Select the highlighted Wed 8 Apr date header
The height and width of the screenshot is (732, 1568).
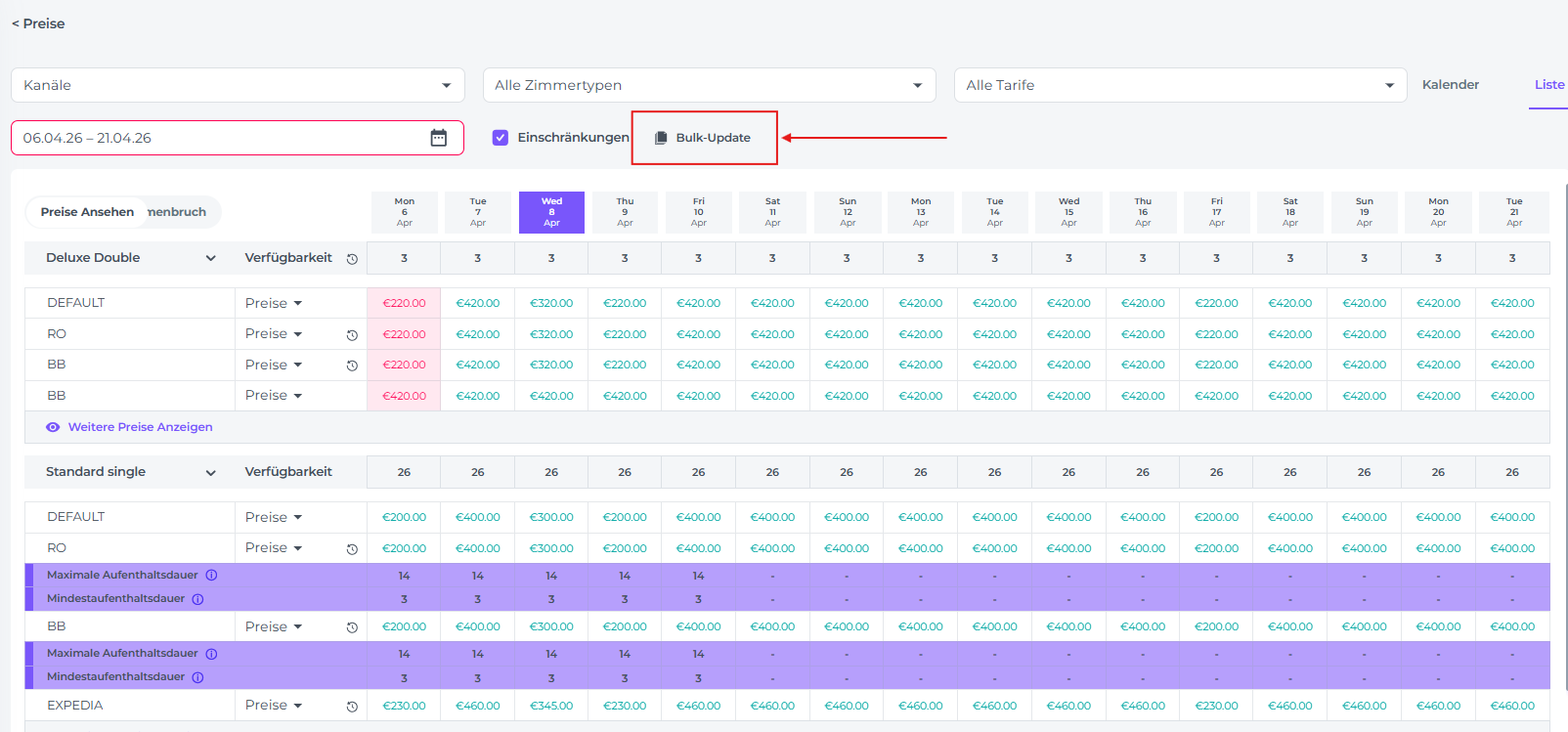pyautogui.click(x=551, y=212)
